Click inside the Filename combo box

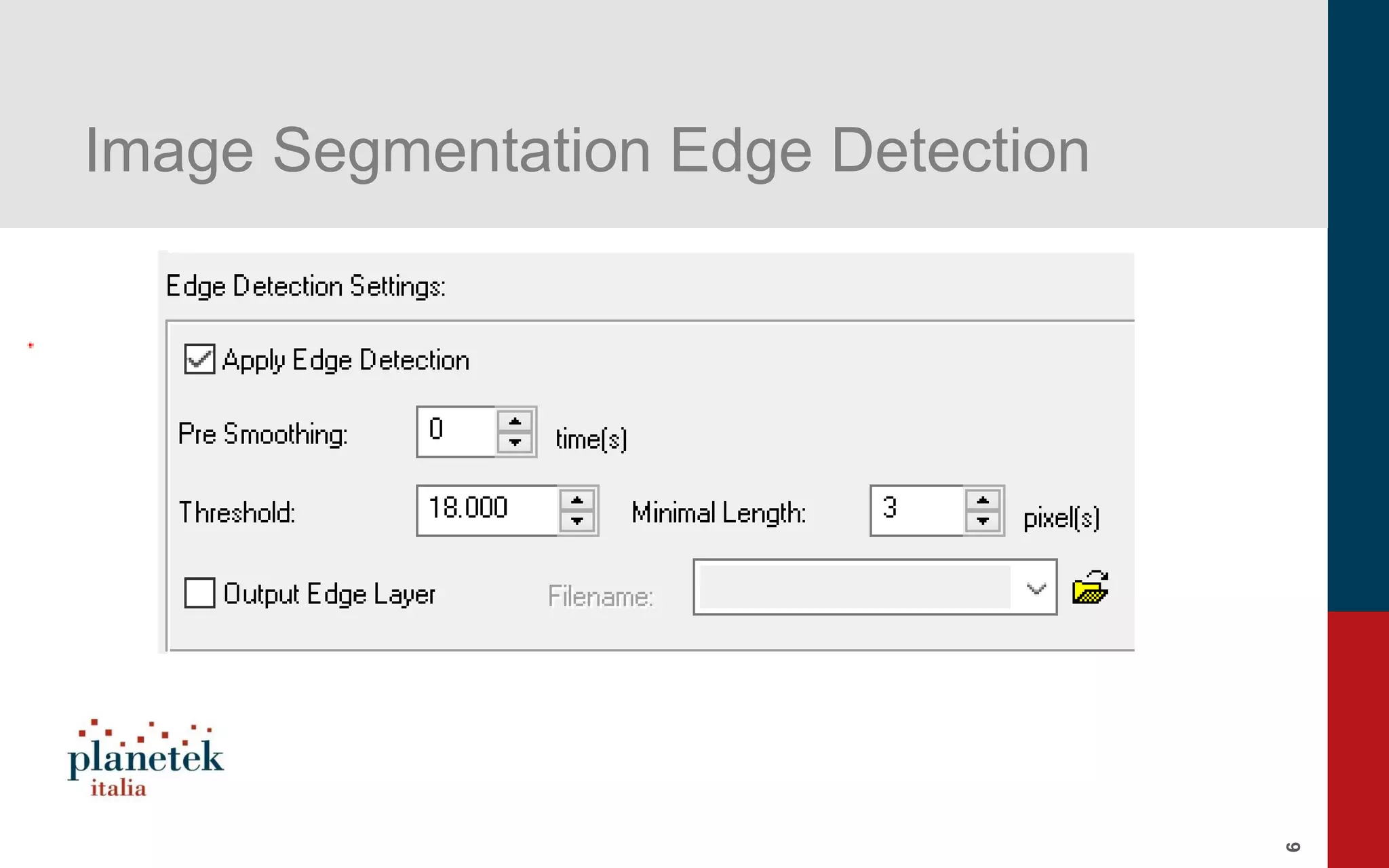853,588
